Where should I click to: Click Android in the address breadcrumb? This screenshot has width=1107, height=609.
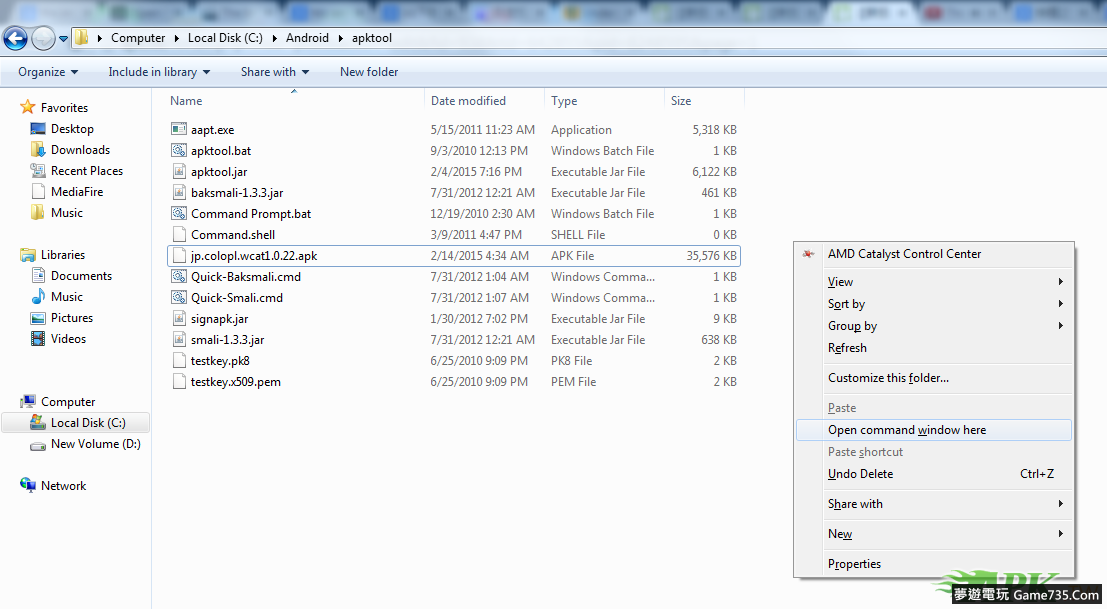[x=307, y=38]
